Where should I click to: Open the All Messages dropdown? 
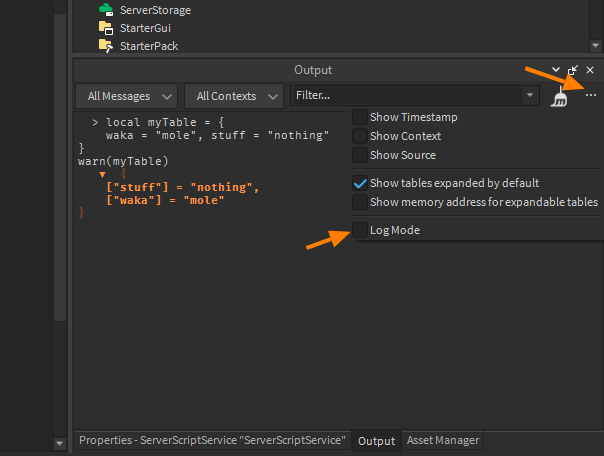[x=127, y=96]
